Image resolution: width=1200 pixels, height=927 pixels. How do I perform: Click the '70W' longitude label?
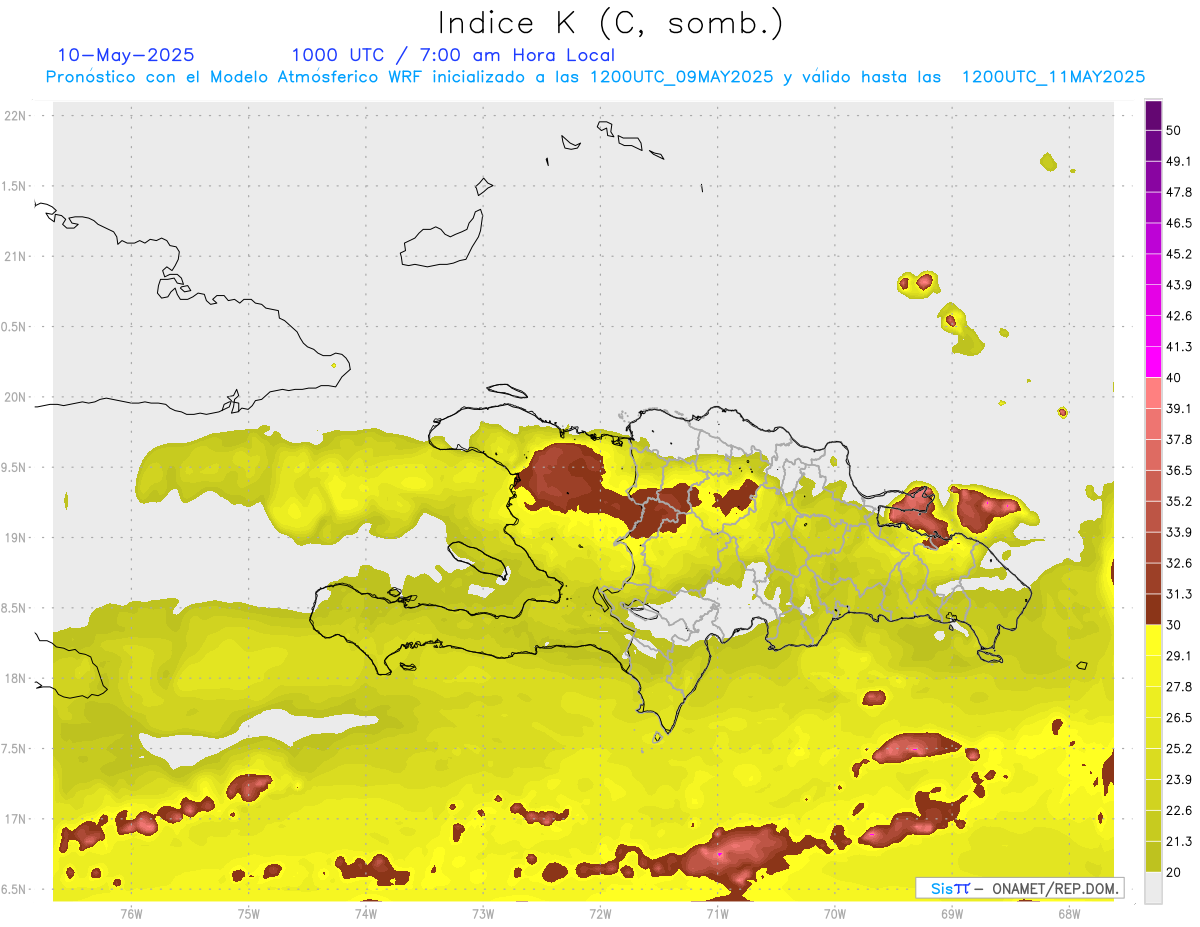[x=834, y=913]
